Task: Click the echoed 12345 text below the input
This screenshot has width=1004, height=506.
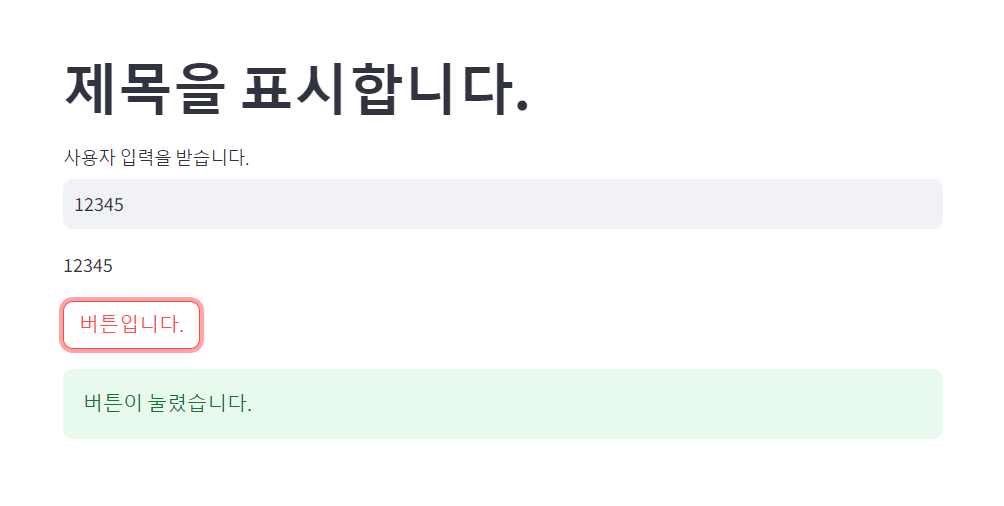Action: [88, 266]
